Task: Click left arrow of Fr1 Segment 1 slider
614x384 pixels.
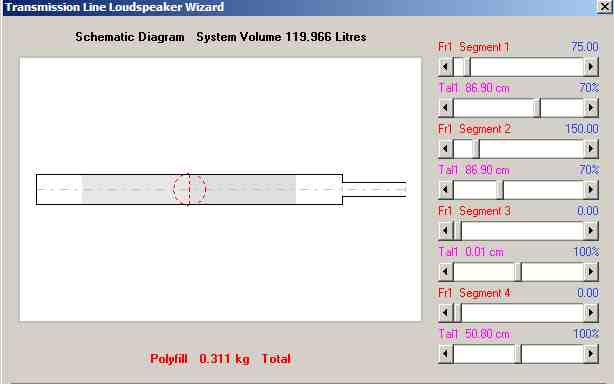Action: [x=446, y=67]
